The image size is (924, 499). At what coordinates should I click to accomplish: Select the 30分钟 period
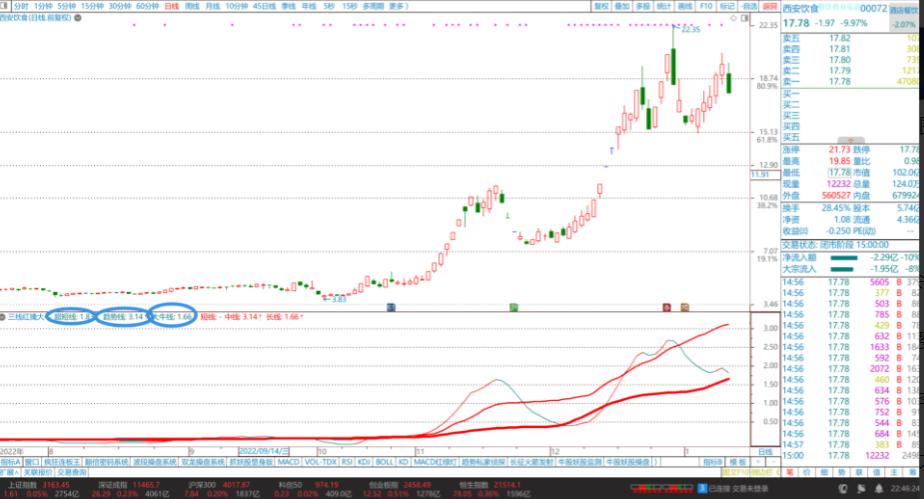120,6
